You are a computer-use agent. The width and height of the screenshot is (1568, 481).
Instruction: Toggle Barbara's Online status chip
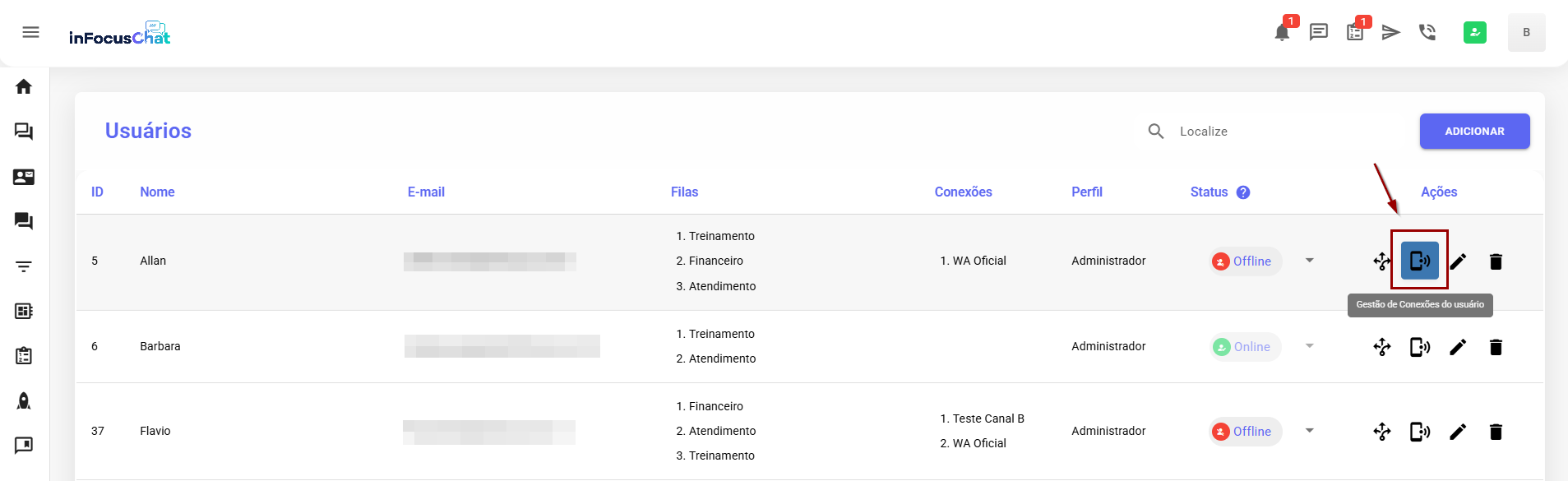1244,347
